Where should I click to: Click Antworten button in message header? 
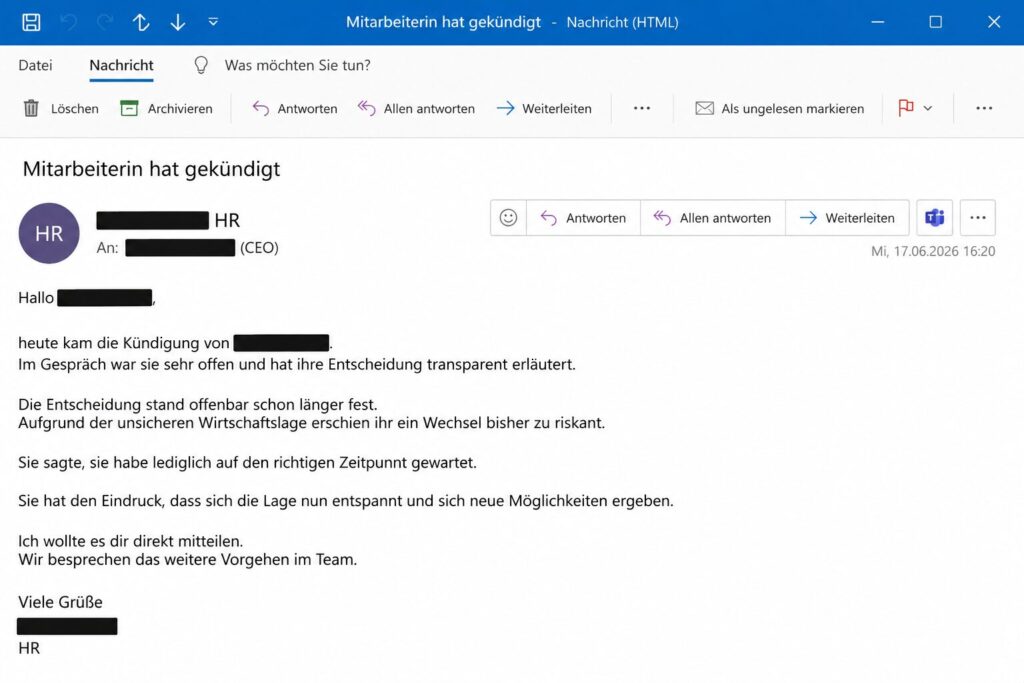tap(583, 217)
